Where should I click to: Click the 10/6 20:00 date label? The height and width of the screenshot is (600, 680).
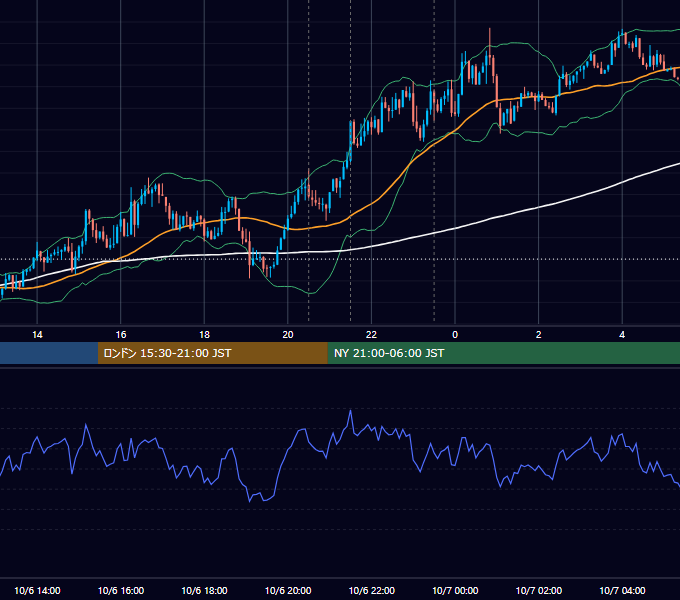(288, 590)
